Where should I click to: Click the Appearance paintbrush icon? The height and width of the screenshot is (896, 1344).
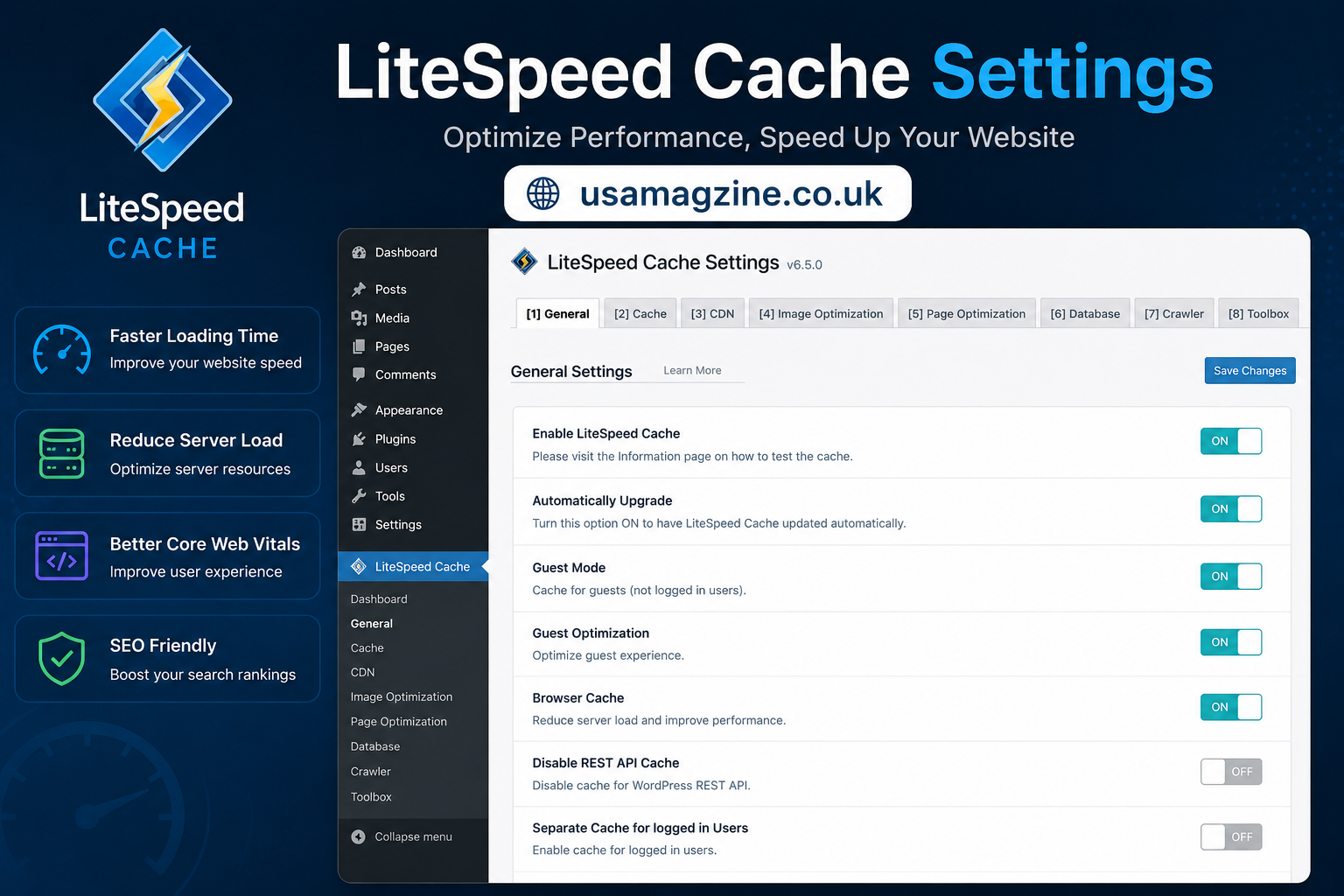pos(359,410)
